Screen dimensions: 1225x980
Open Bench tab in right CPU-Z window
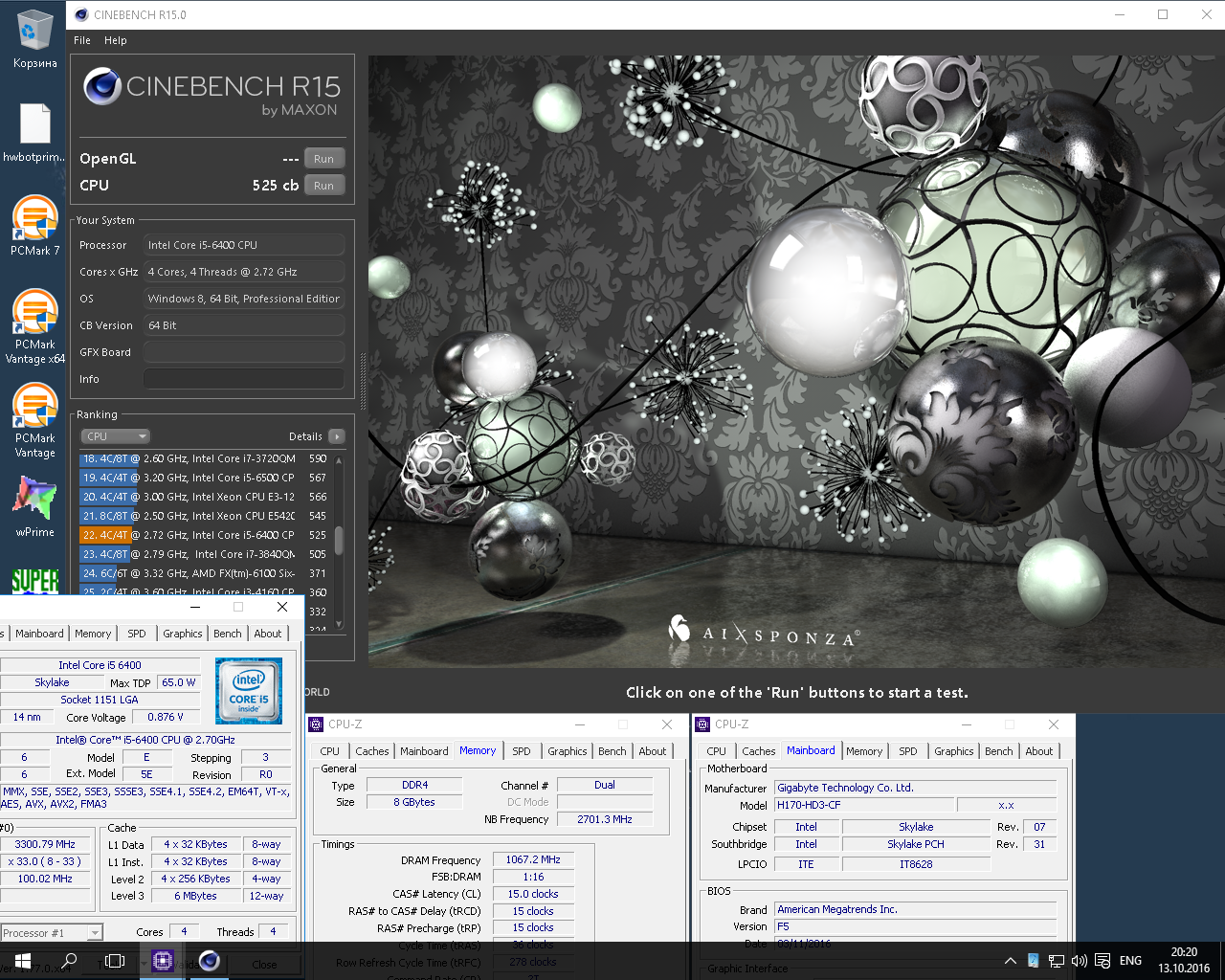point(999,751)
